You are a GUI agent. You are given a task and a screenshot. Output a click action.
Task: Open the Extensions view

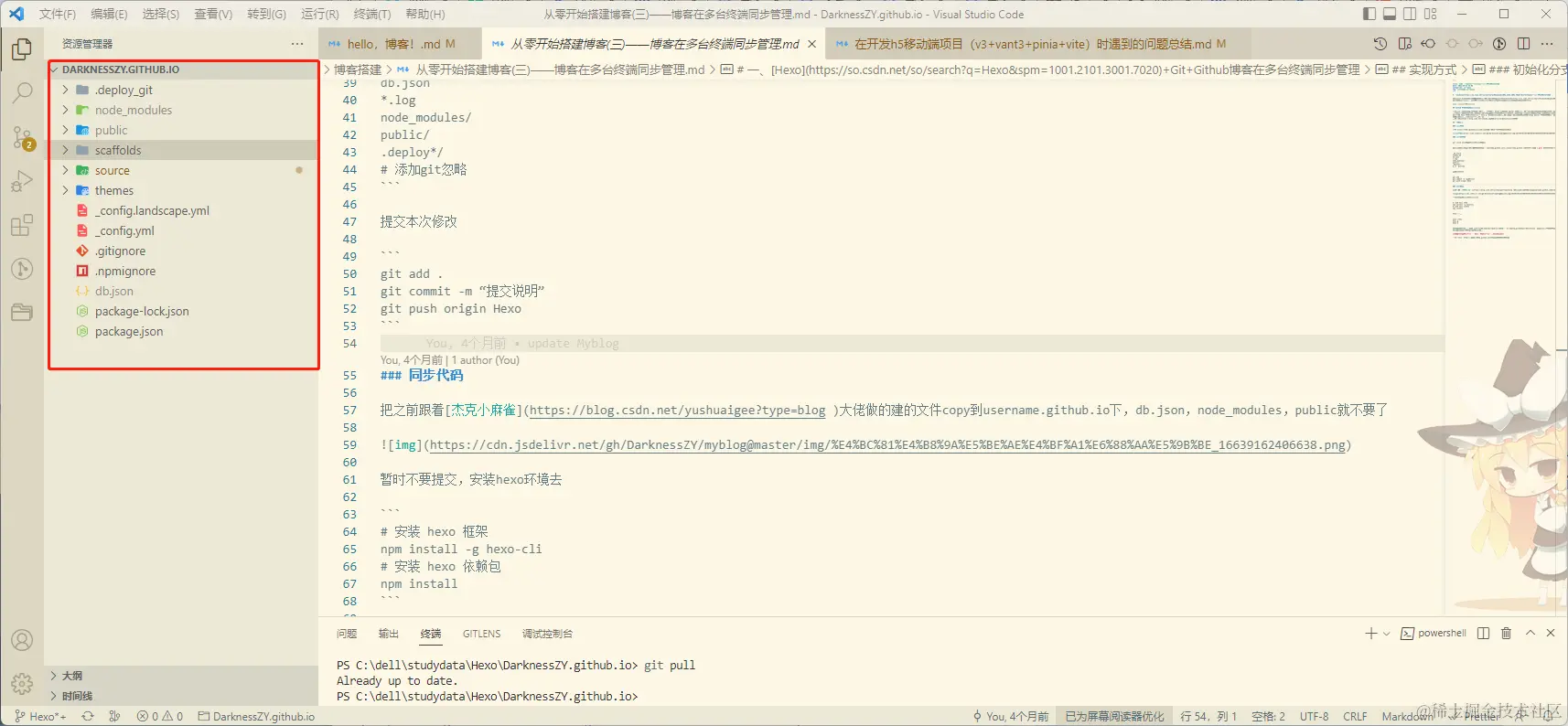[x=22, y=225]
